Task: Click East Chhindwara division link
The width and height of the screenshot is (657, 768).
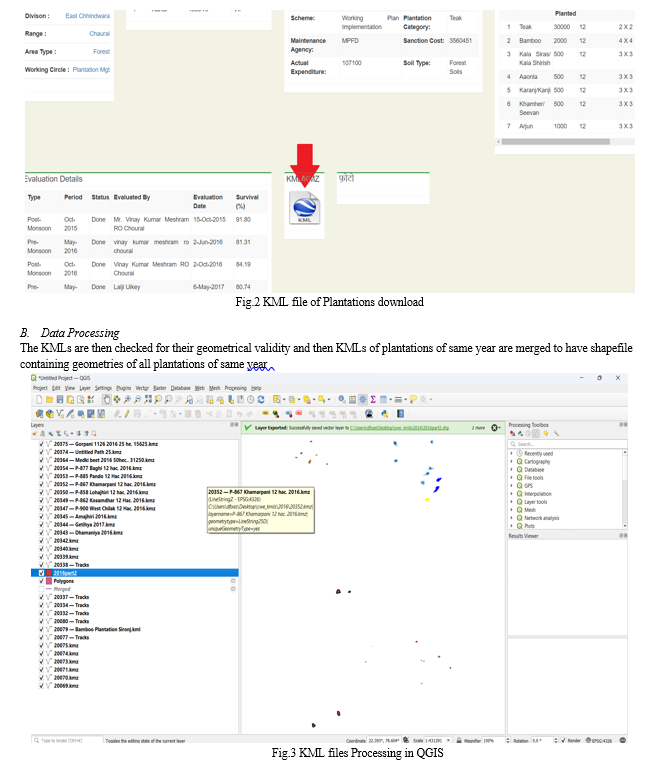Action: (88, 16)
